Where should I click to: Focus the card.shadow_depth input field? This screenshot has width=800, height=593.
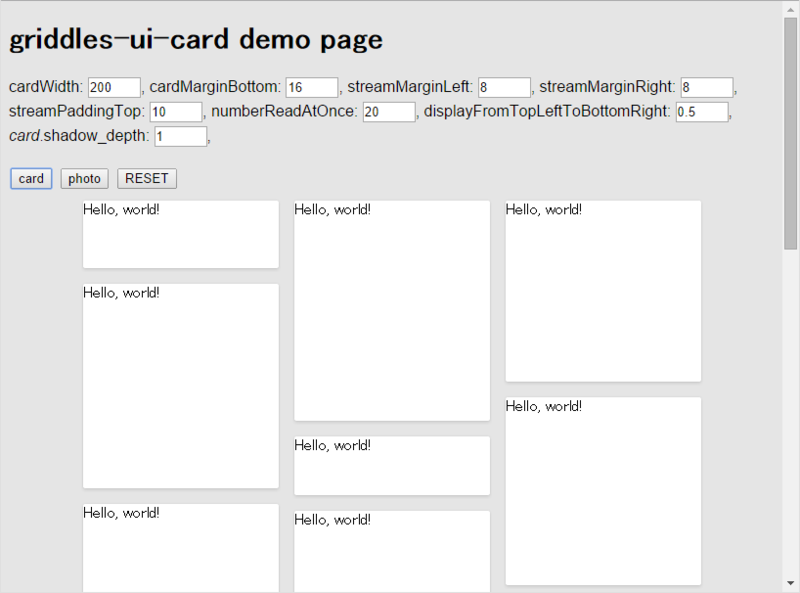point(181,136)
